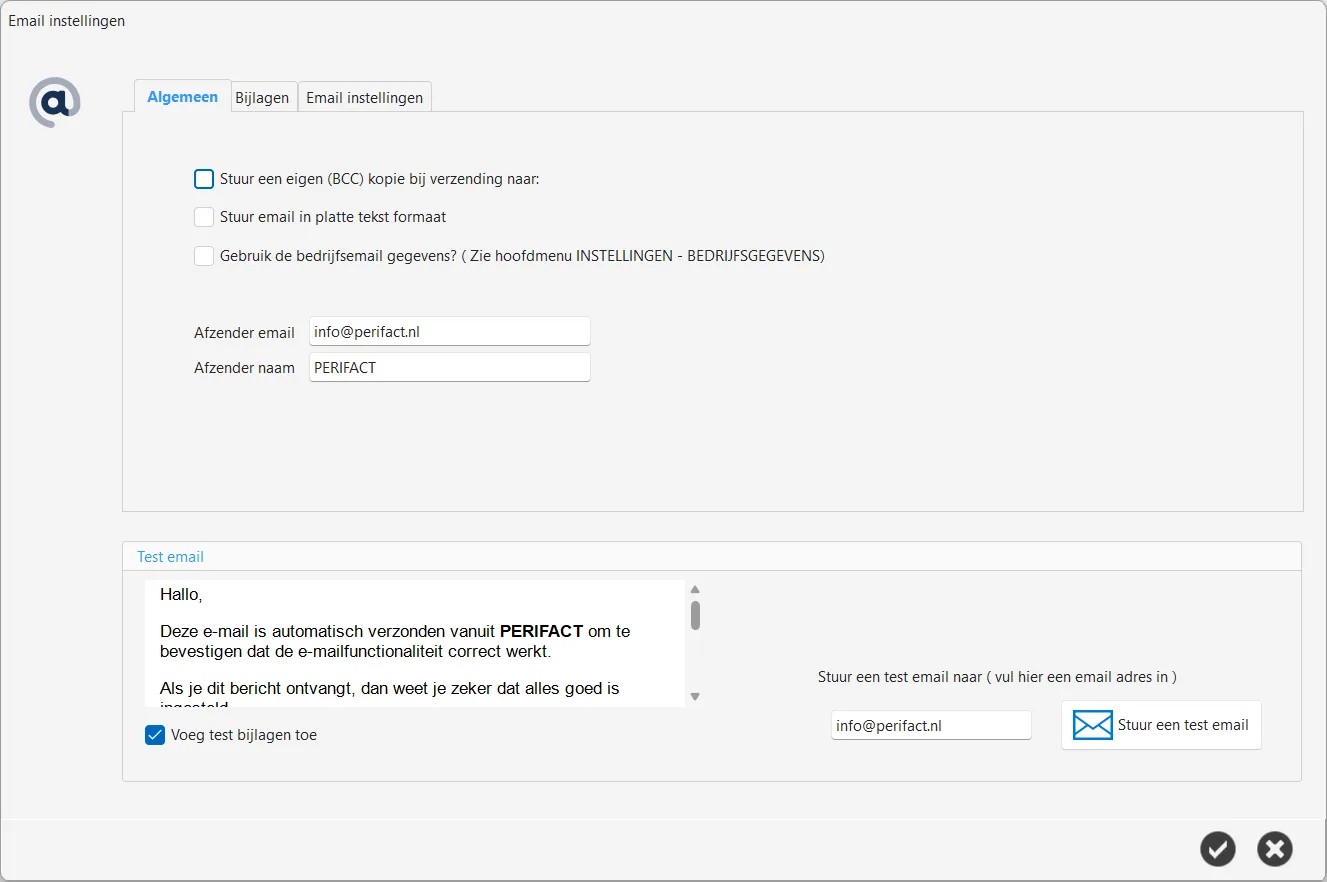This screenshot has width=1327, height=882.
Task: Click the bold PERIFACT word in the message
Action: [541, 631]
